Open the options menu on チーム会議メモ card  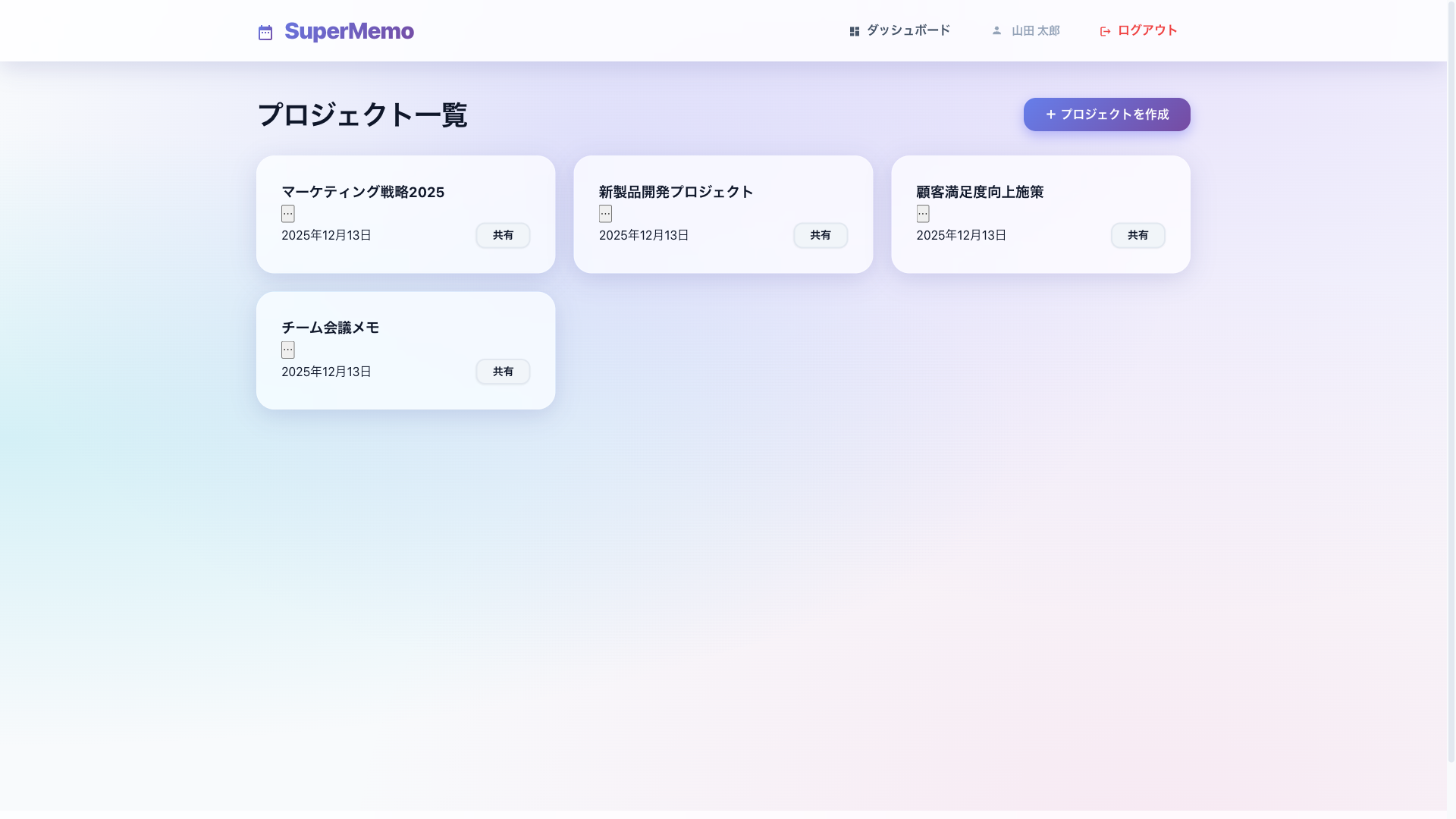point(288,350)
